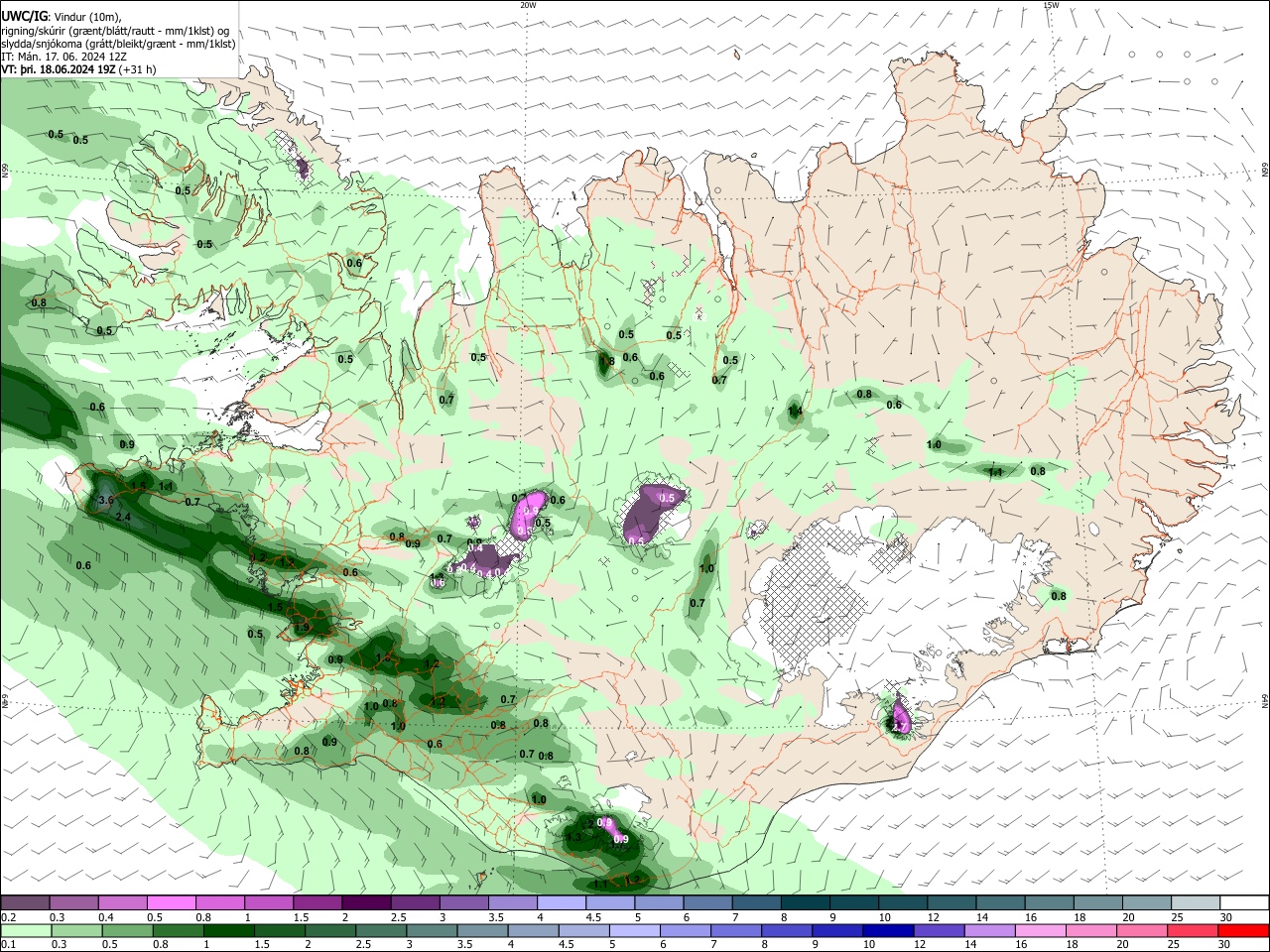
Task: Click the 'VT: þri. 18.06.2024 19Z' valid time
Action: click(x=60, y=69)
